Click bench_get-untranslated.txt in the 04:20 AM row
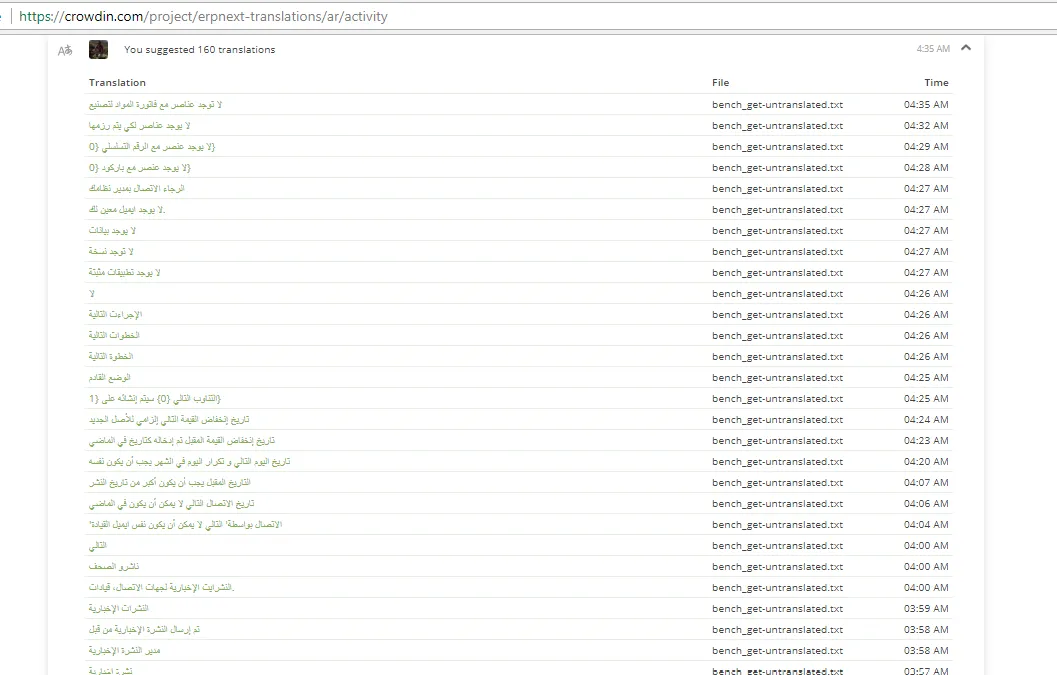Viewport: 1057px width, 675px height. [777, 461]
